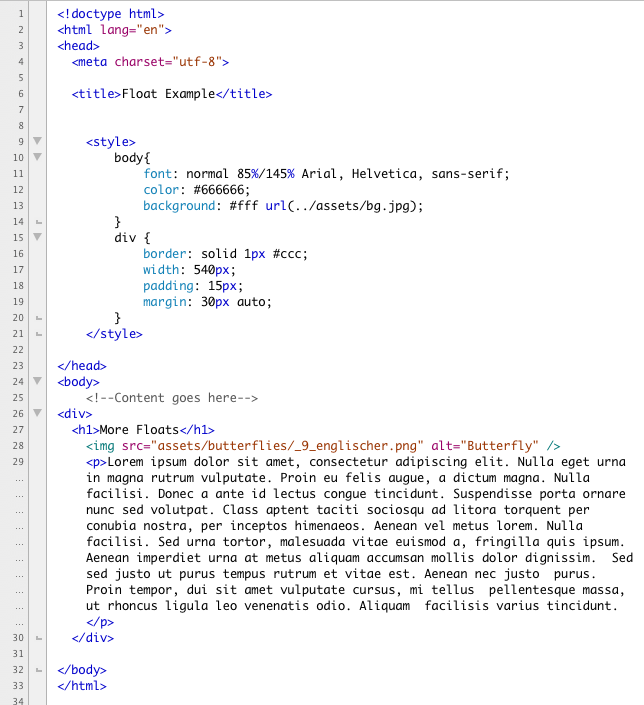The height and width of the screenshot is (705, 644).
Task: Click line number 29 in the gutter
Action: pos(18,462)
